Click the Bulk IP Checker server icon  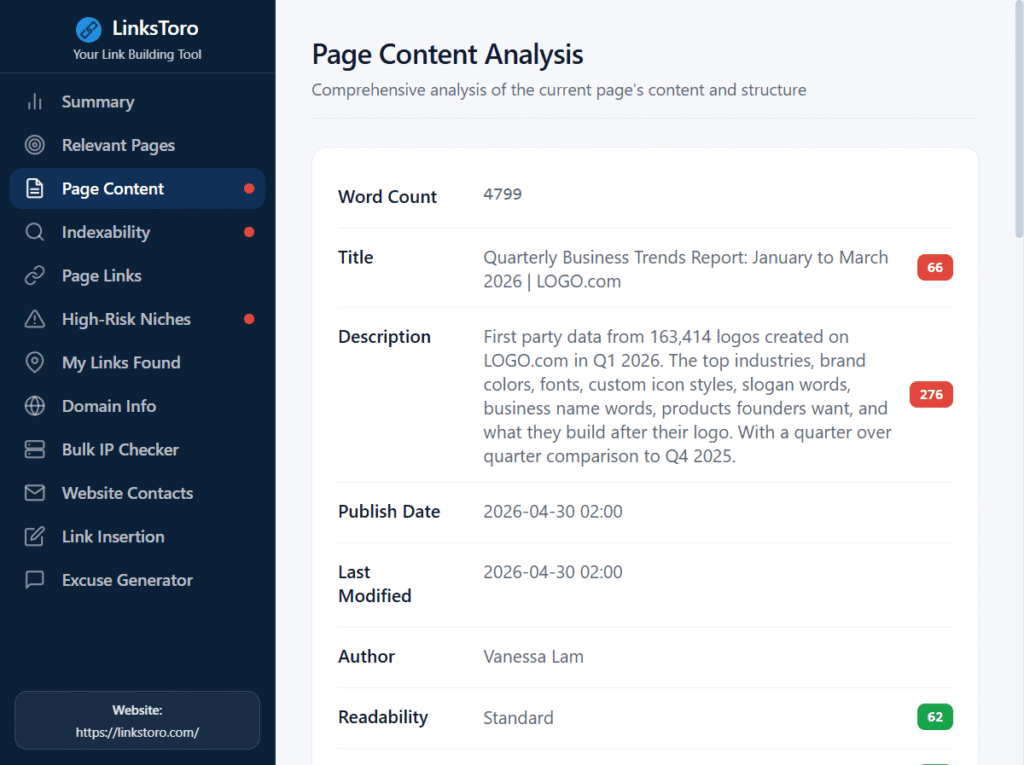point(35,449)
